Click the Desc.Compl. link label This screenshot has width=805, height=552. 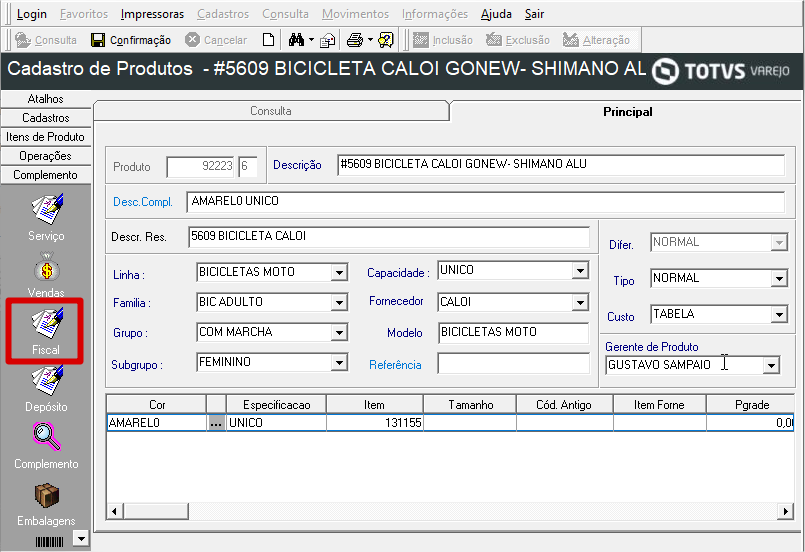[143, 202]
